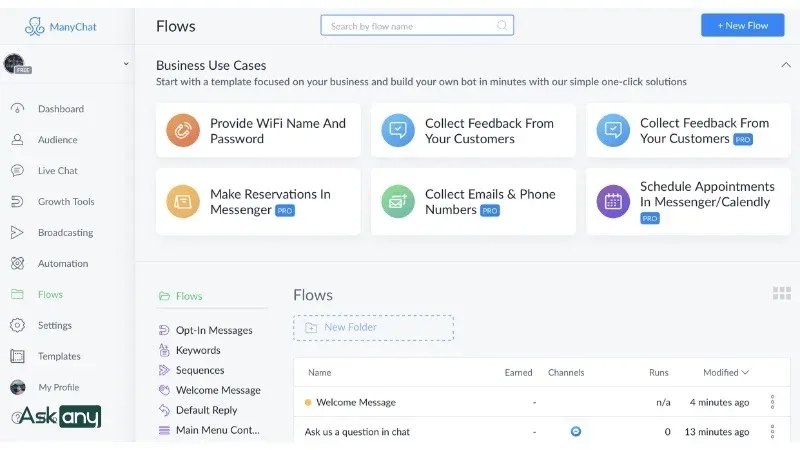800x450 pixels.
Task: Click the ManyChat logo icon
Action: point(35,27)
